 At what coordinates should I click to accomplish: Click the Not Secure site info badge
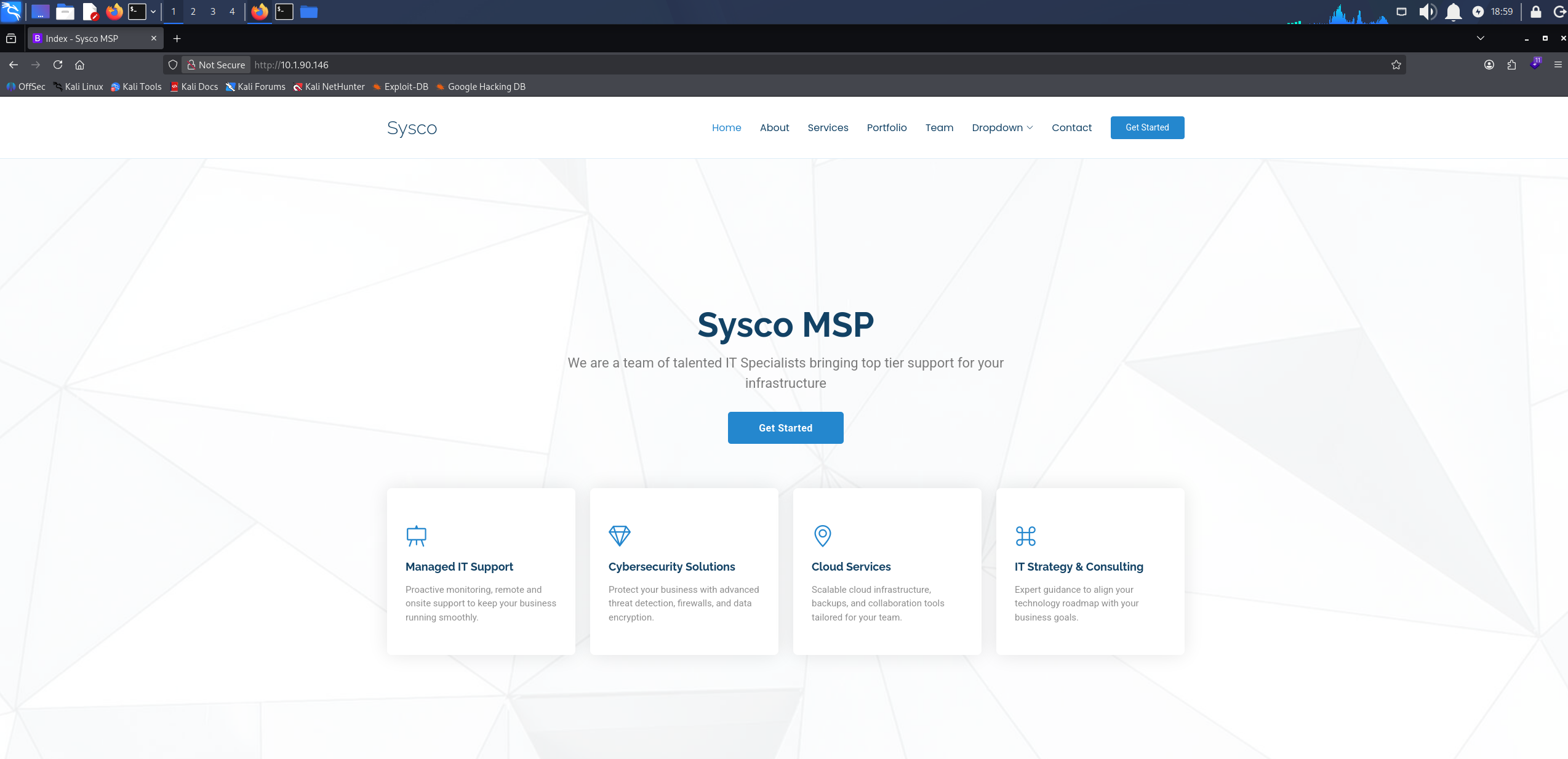click(216, 65)
